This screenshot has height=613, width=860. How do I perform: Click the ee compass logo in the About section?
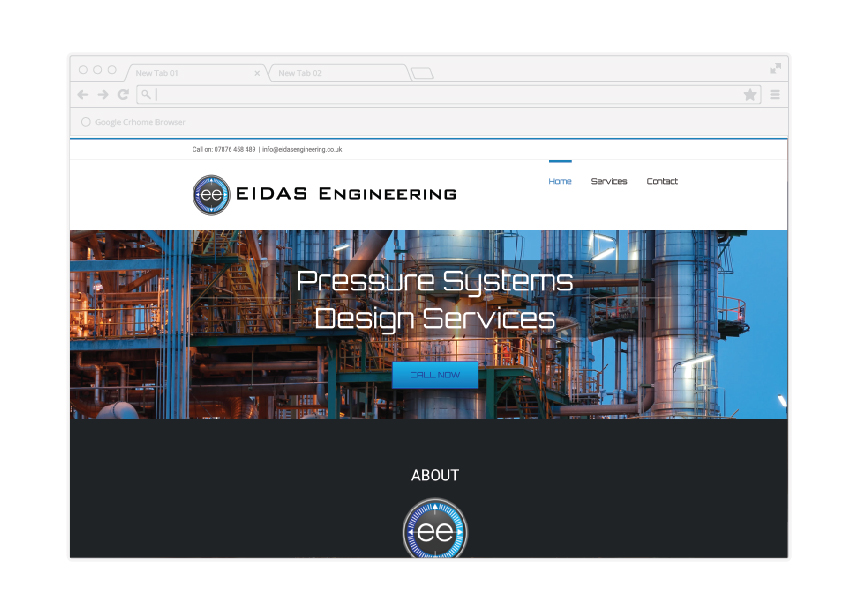(x=434, y=530)
